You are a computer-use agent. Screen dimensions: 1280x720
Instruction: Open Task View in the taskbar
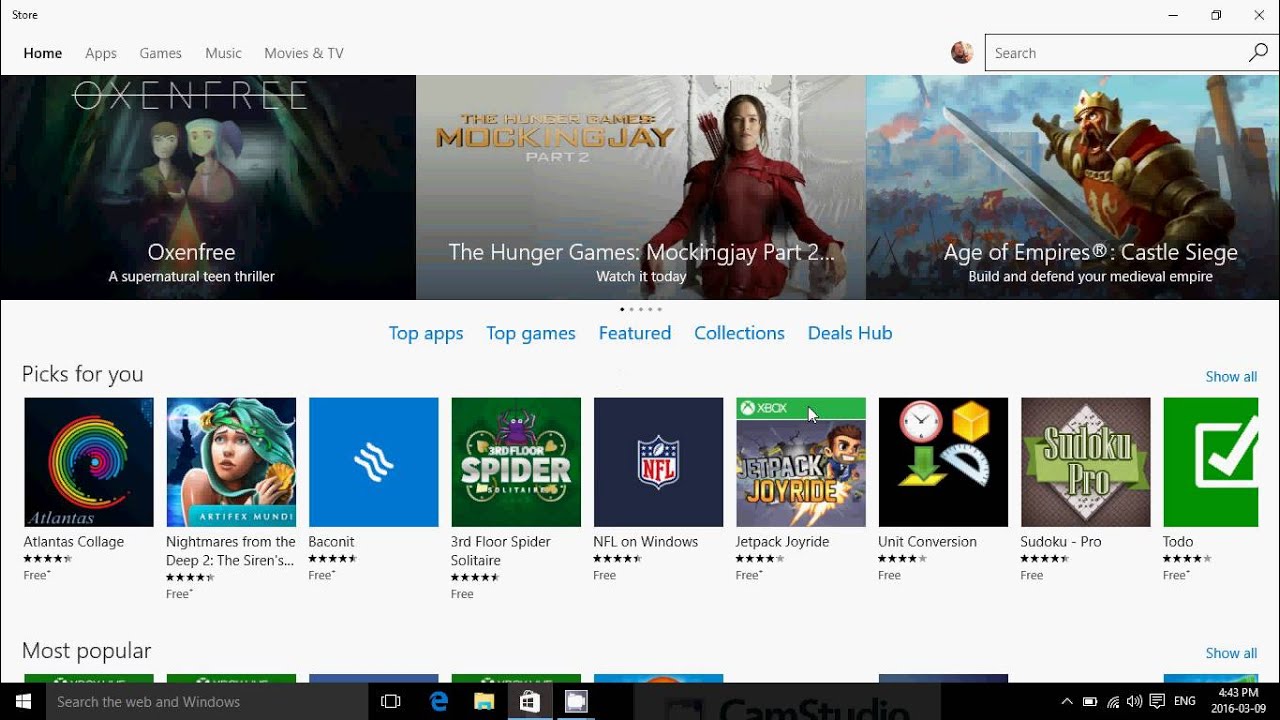(391, 702)
